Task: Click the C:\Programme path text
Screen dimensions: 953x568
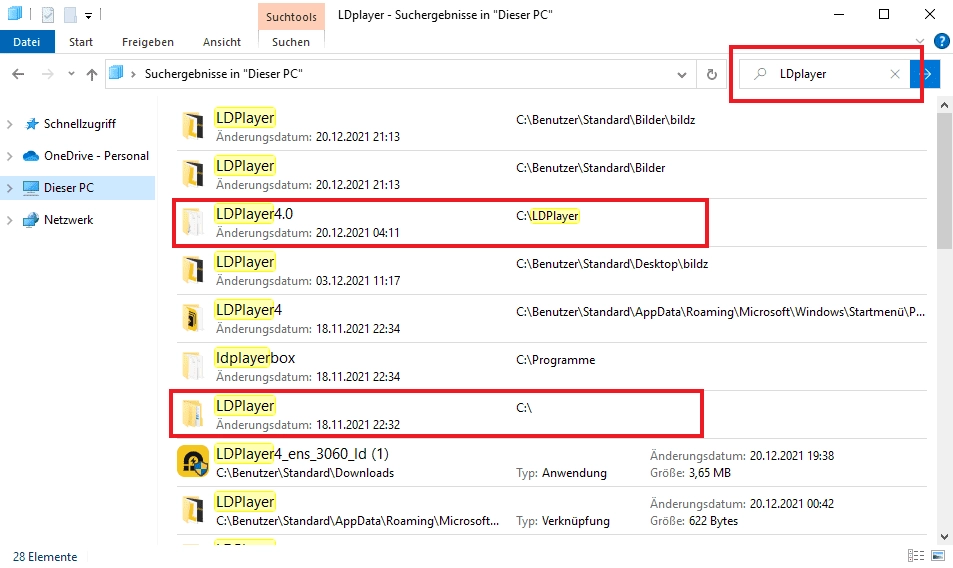Action: [x=556, y=360]
